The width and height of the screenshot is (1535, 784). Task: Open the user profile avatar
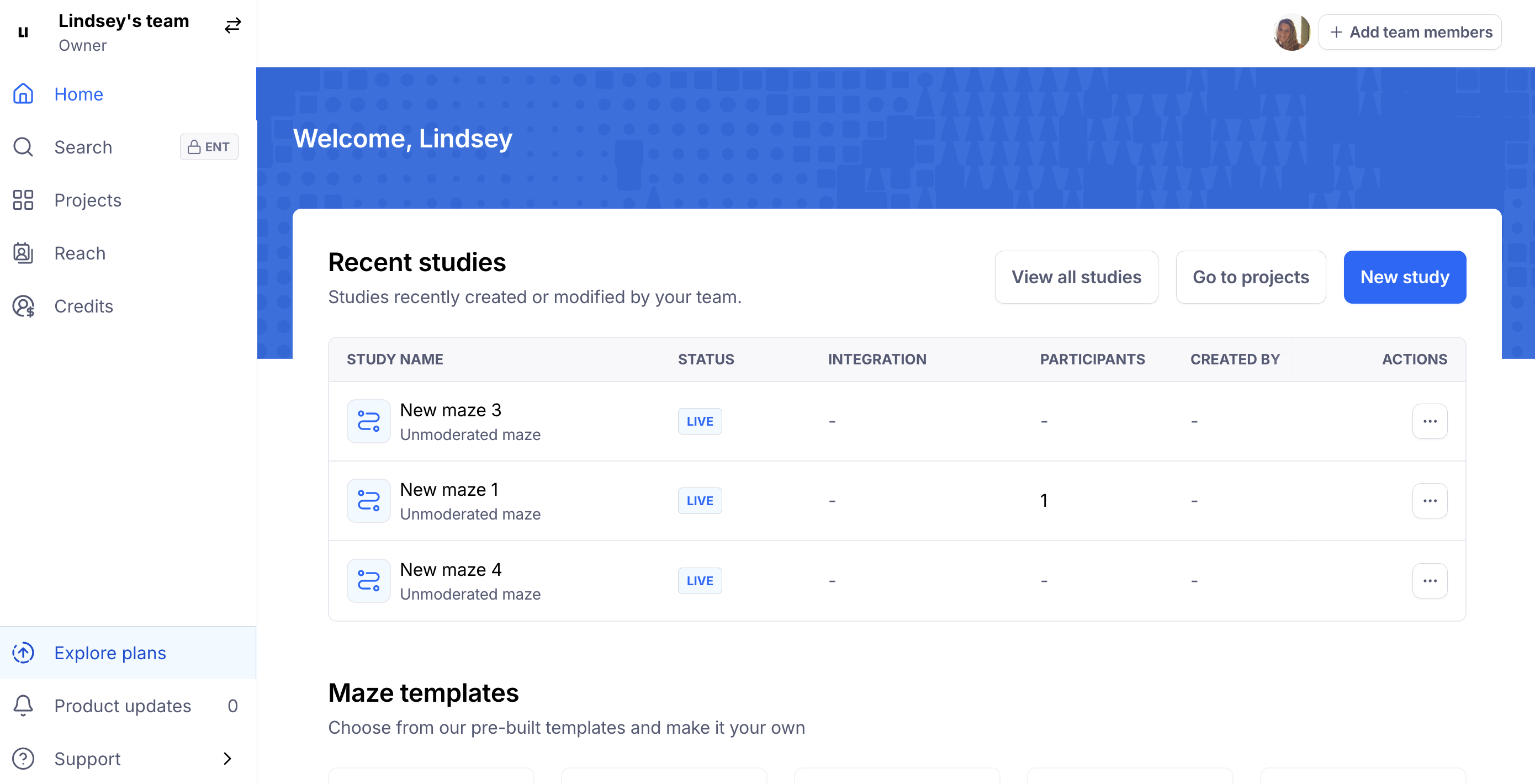1291,32
